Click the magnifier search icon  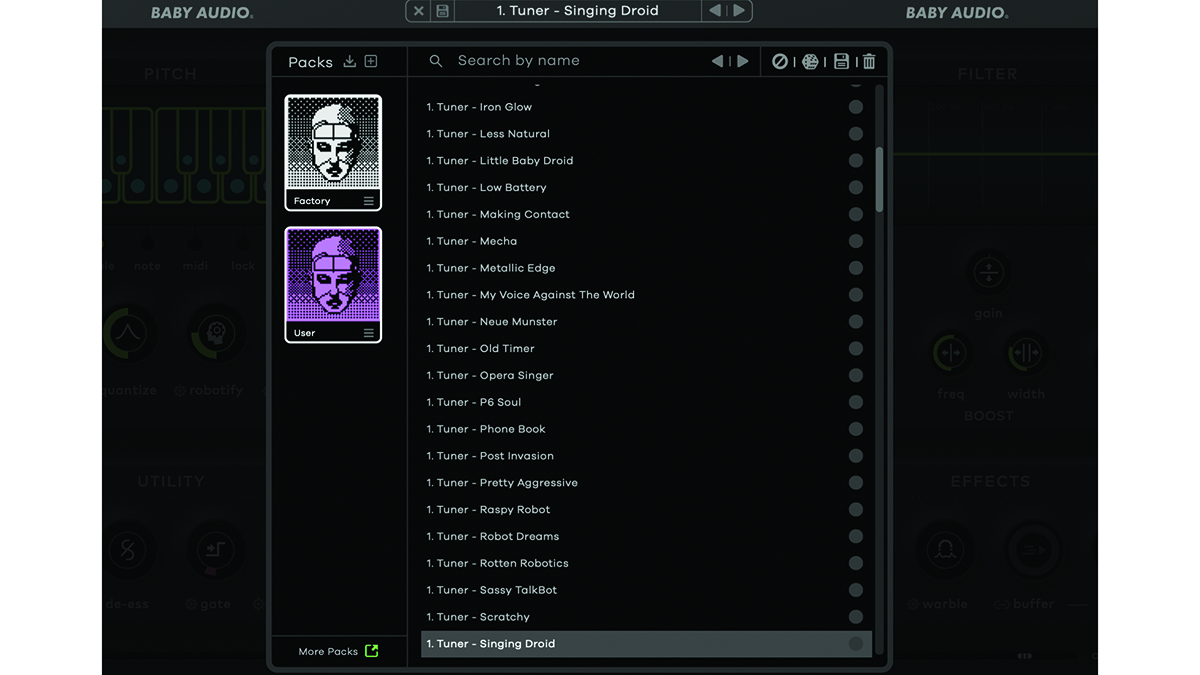coord(436,61)
